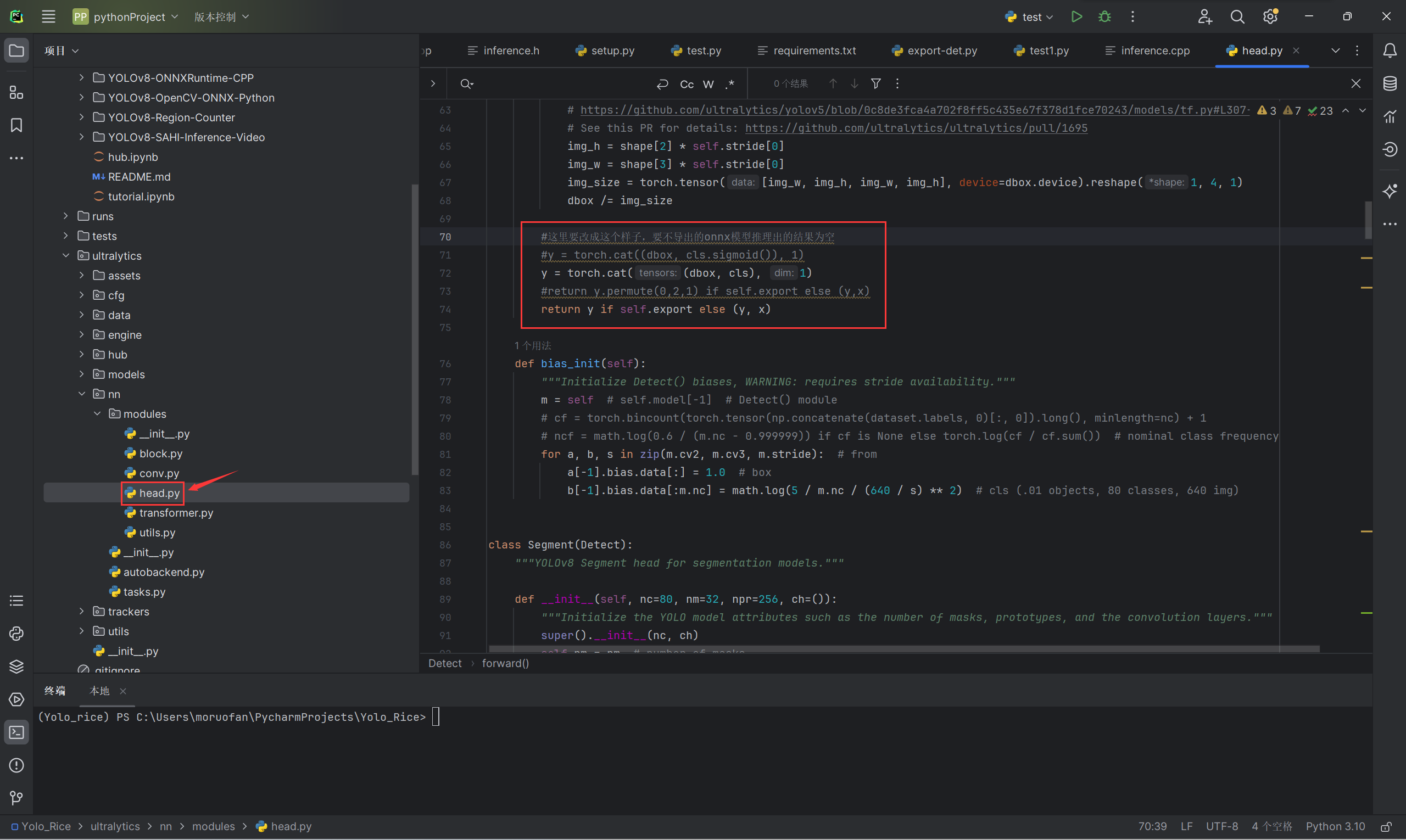Viewport: 1406px width, 840px height.
Task: Open the Bookmarks tool window
Action: click(16, 125)
